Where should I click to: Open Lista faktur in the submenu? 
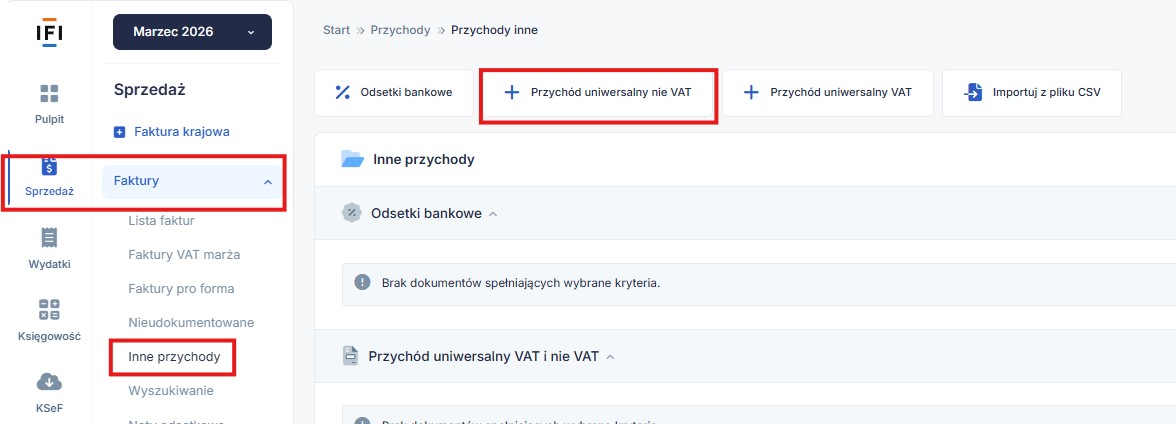point(161,221)
